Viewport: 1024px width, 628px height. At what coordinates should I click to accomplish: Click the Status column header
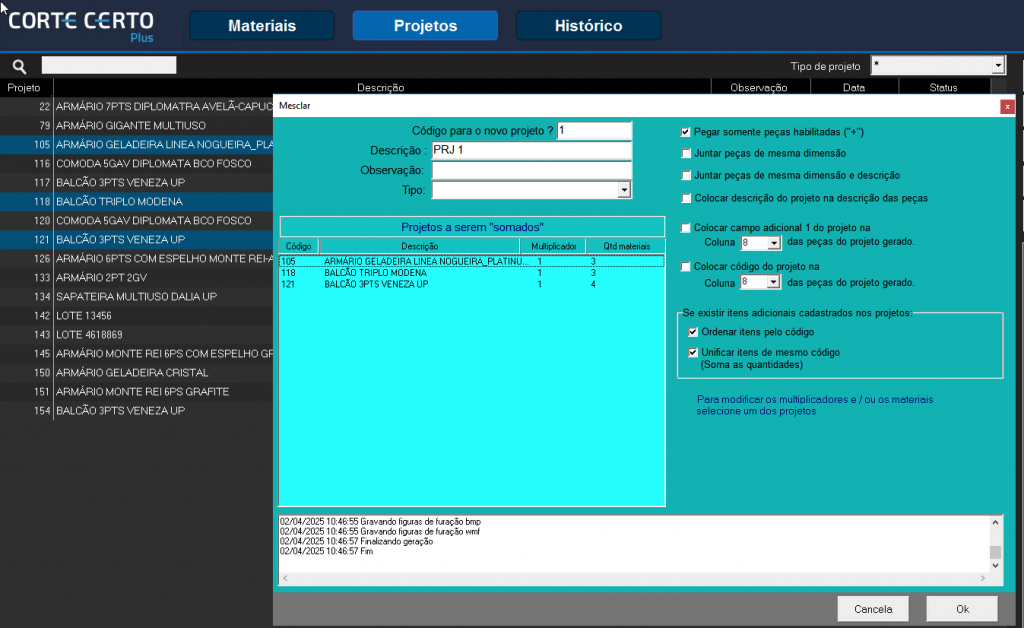pos(943,87)
